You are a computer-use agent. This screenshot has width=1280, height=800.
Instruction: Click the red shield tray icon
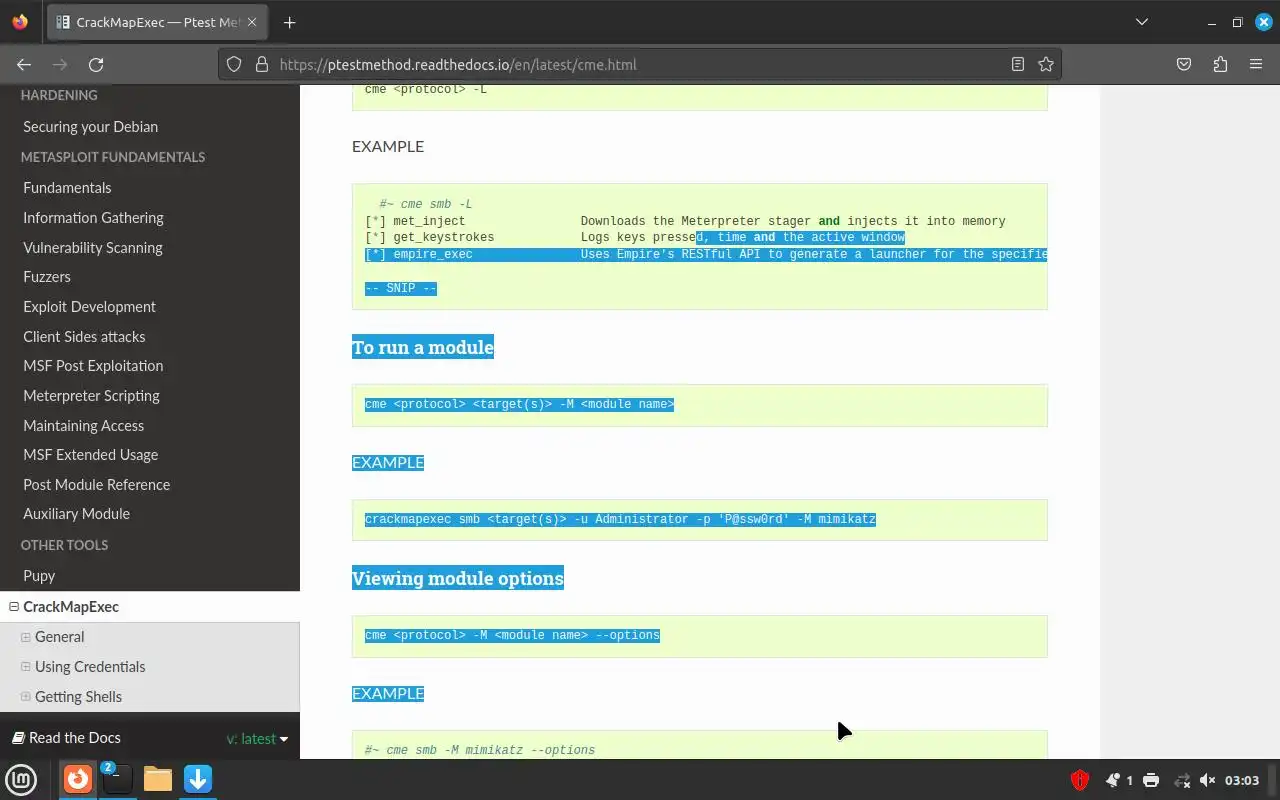(x=1080, y=780)
